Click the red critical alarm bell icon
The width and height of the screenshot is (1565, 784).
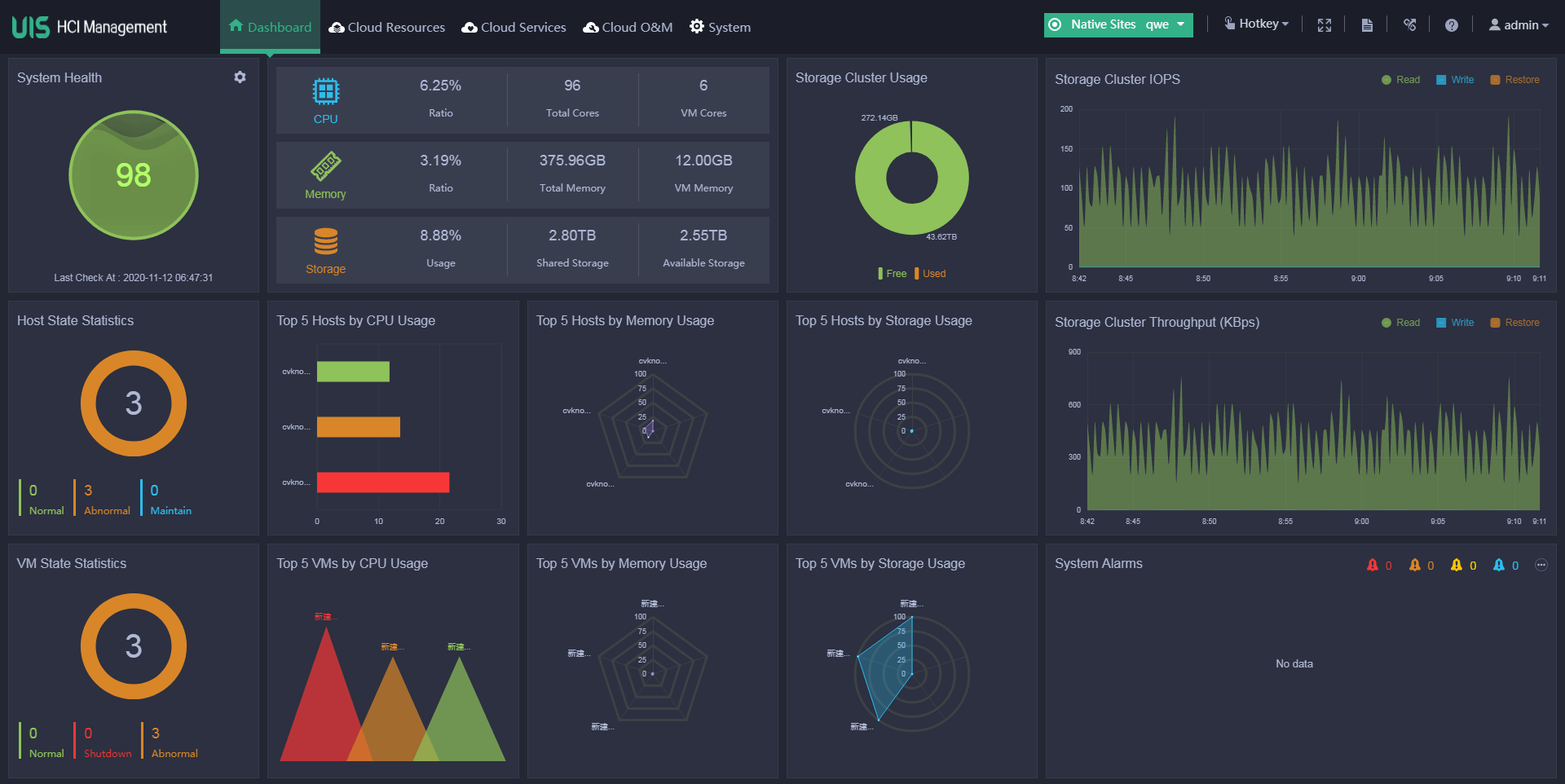1373,564
